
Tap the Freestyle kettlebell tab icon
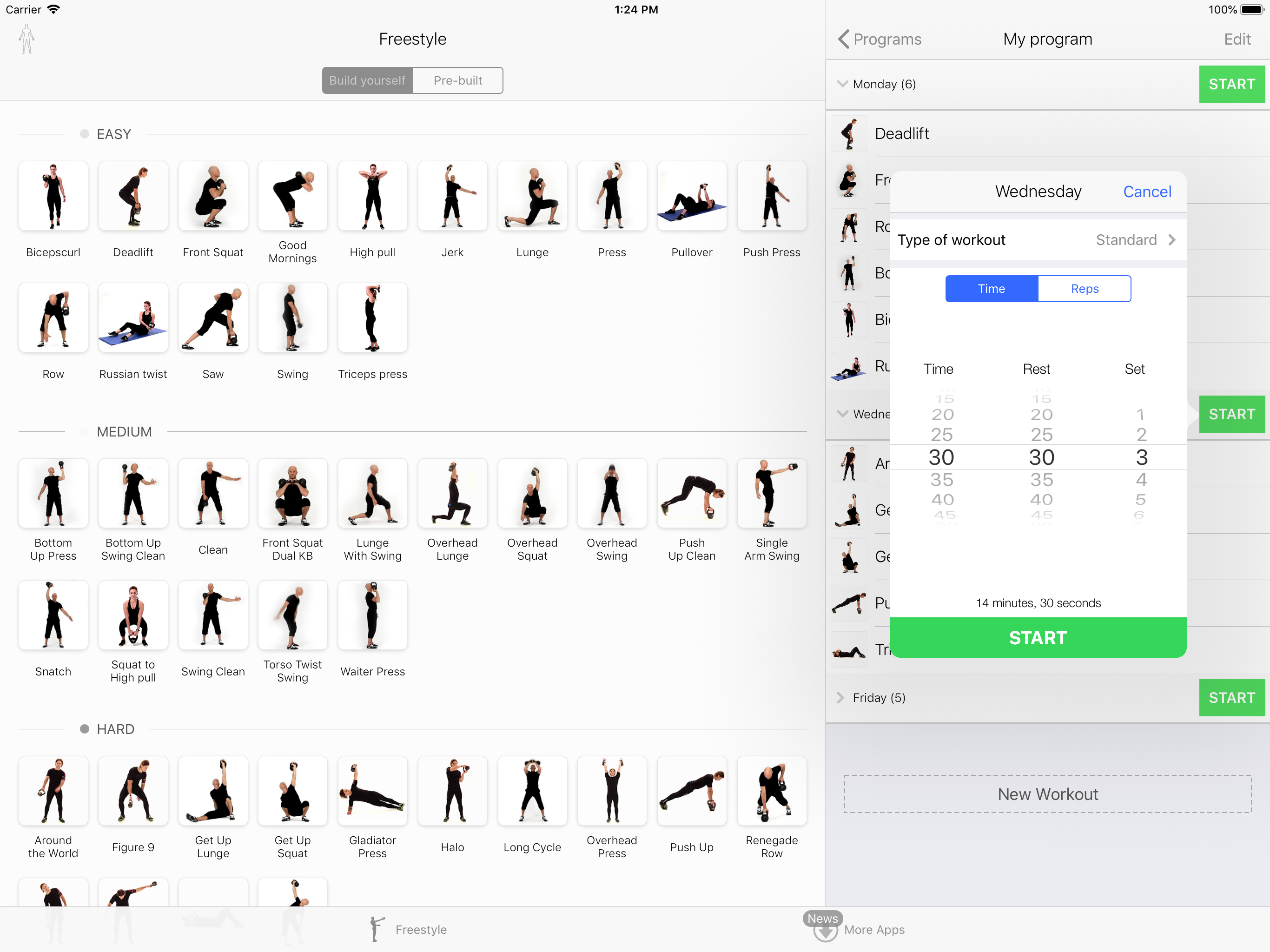[376, 929]
